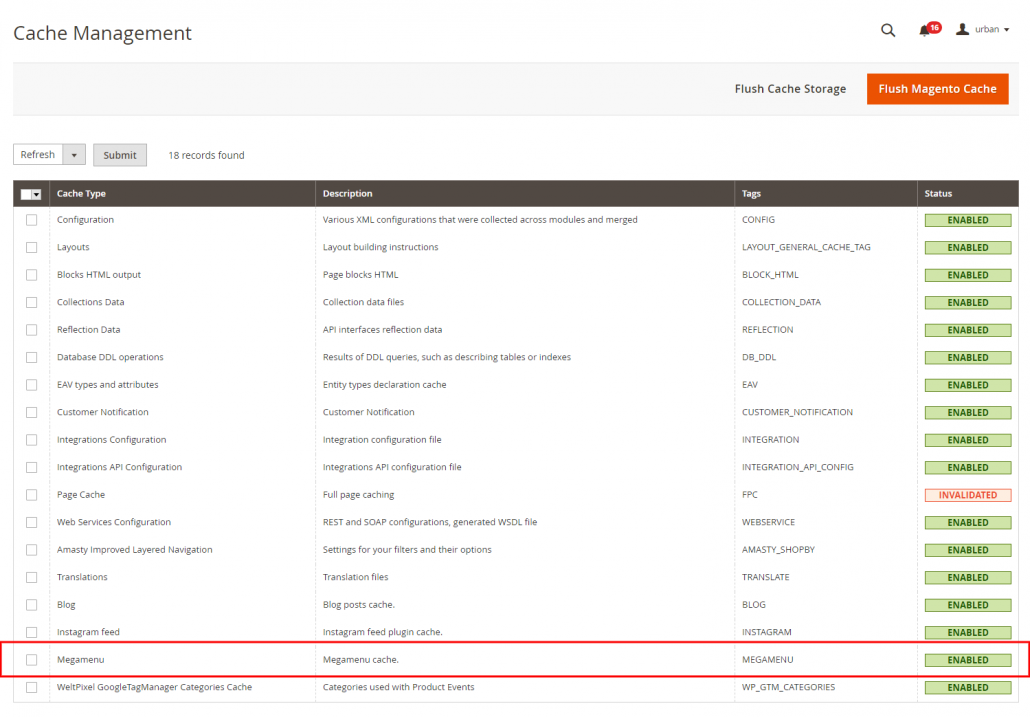Click the INVALIDATED status badge for Page Cache
Viewport: 1030px width, 717px height.
point(968,494)
